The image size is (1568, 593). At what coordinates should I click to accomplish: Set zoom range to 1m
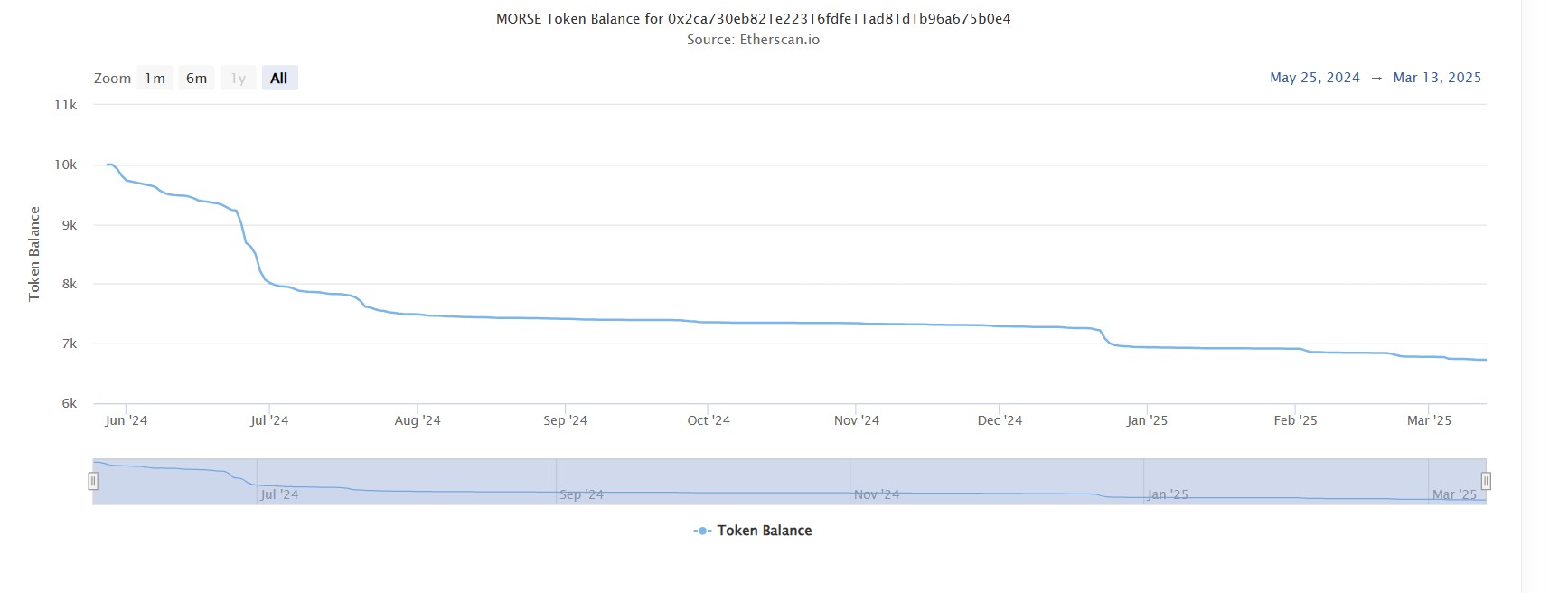pyautogui.click(x=155, y=78)
